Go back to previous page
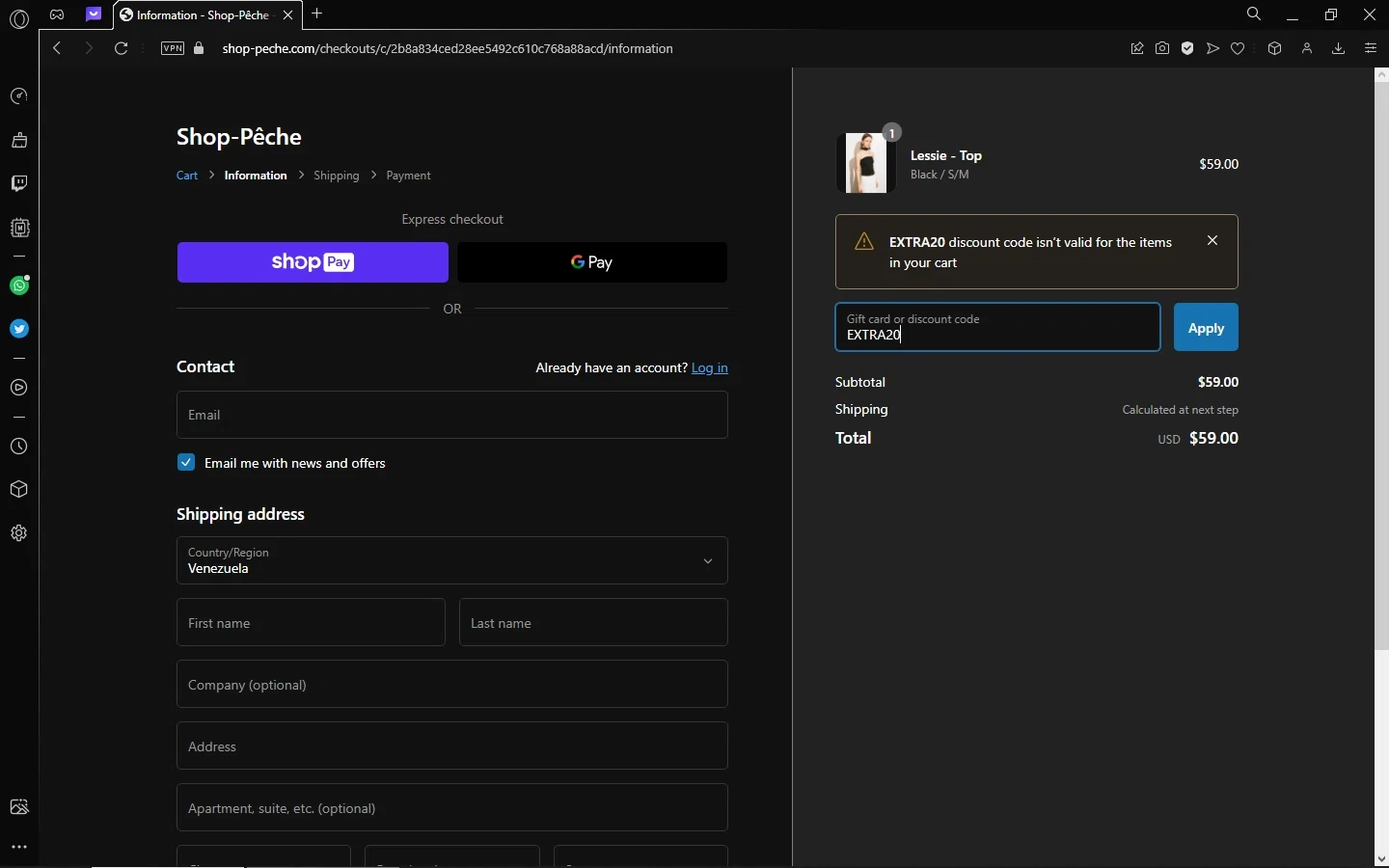1389x868 pixels. 57,48
